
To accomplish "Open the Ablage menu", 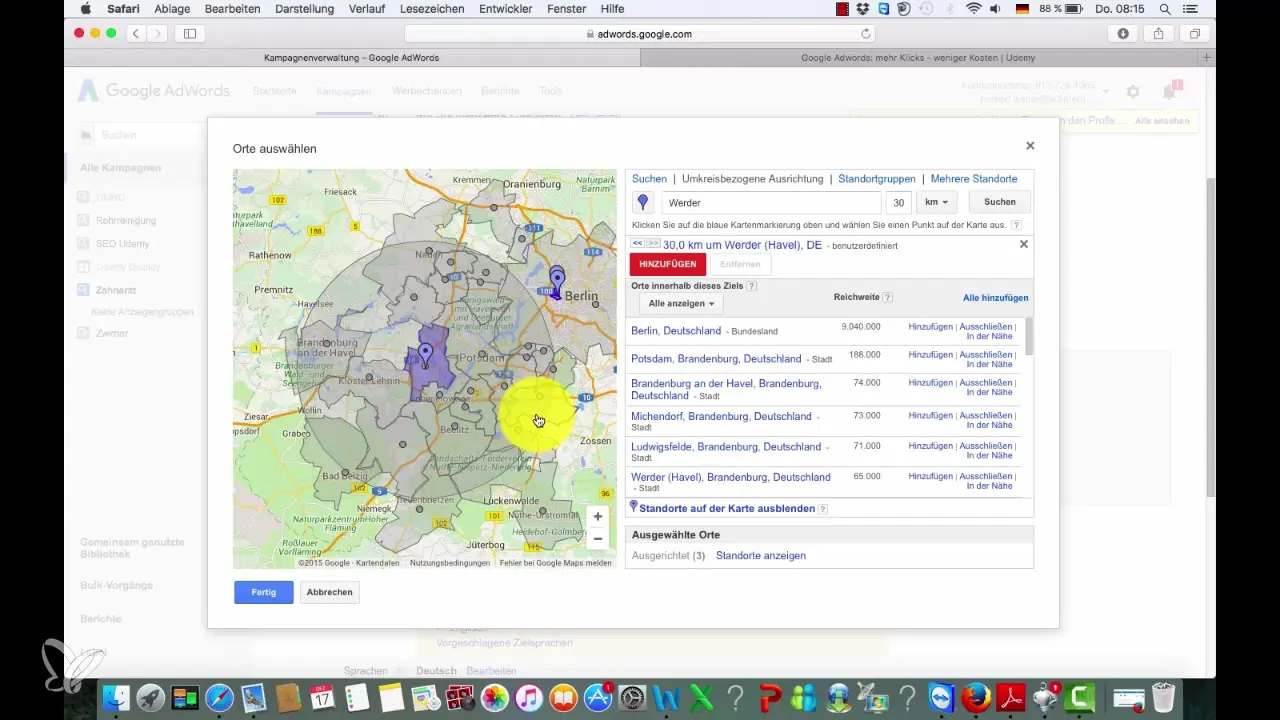I will 172,9.
